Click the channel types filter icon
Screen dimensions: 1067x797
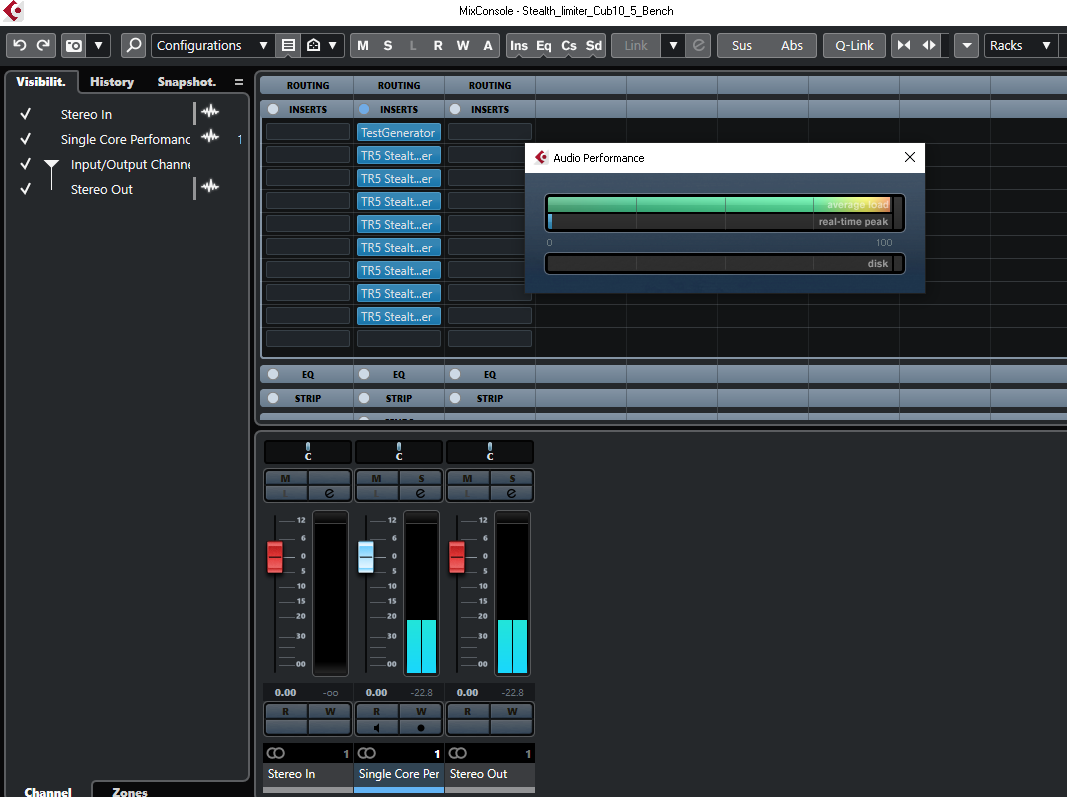pos(314,46)
